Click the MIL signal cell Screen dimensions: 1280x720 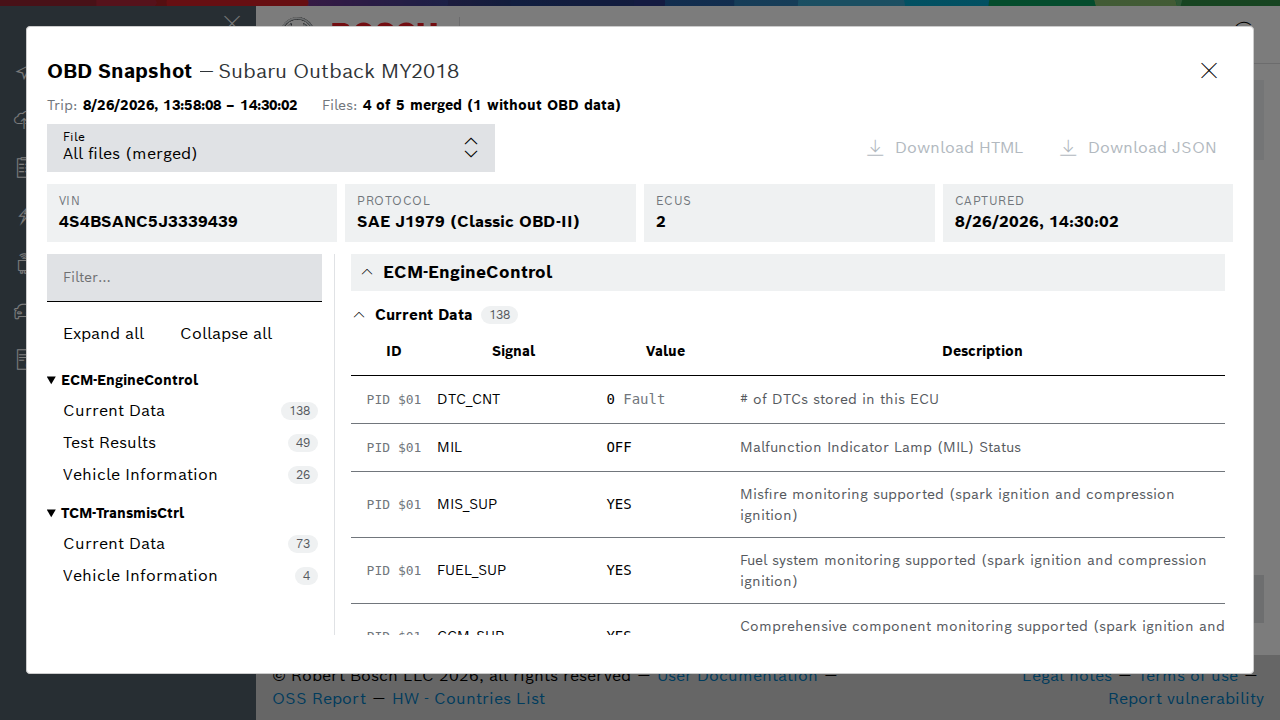(450, 447)
